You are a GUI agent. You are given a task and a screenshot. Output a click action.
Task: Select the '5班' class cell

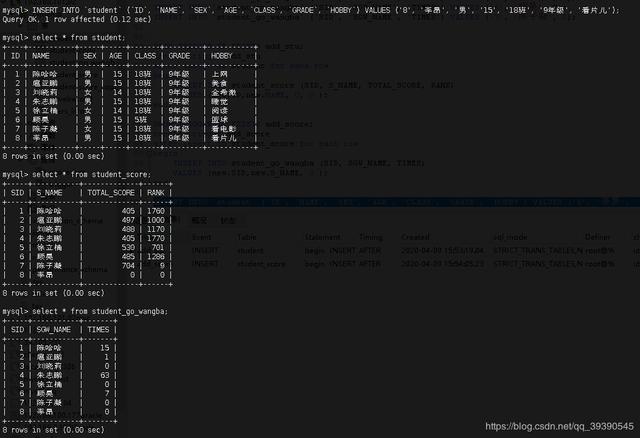tap(141, 120)
